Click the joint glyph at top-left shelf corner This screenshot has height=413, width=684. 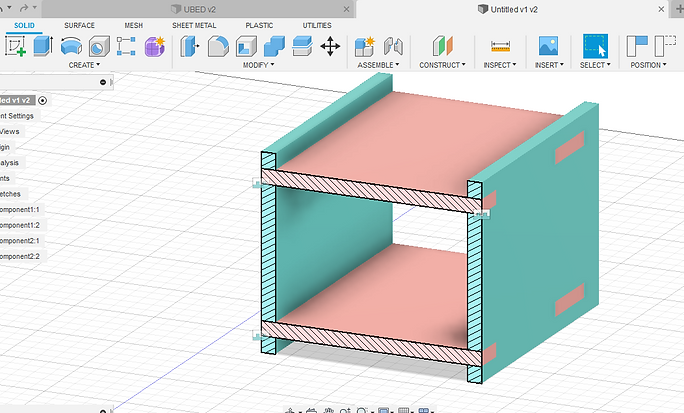[258, 182]
